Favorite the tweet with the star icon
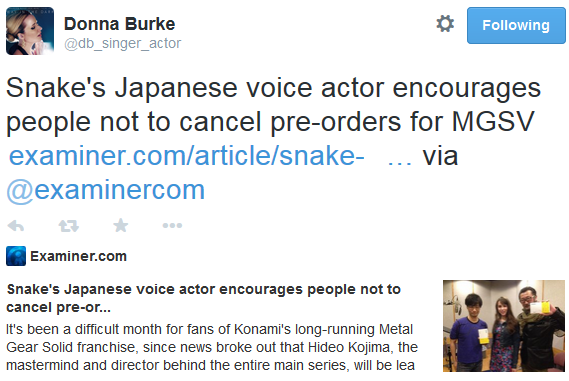Viewport: 569px width, 381px height. click(120, 225)
